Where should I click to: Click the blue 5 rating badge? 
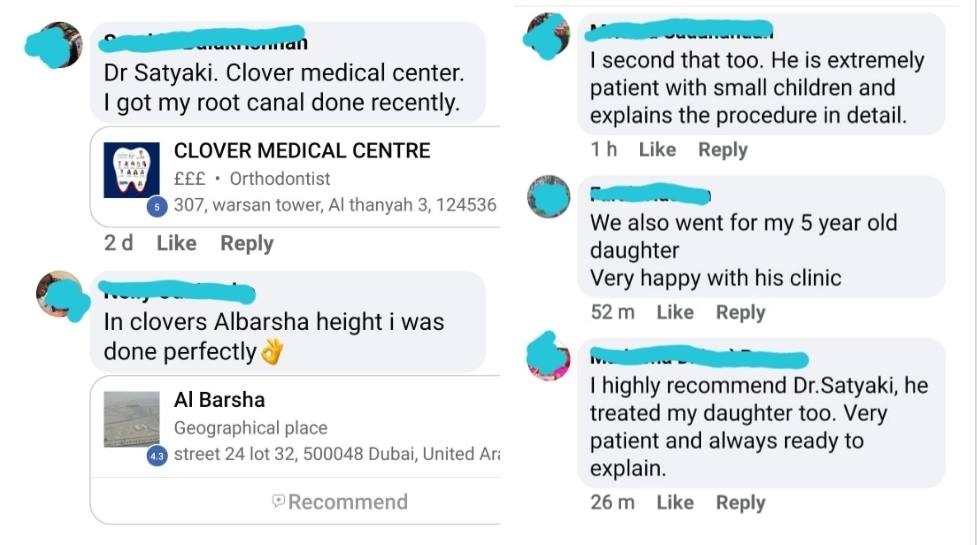[157, 207]
